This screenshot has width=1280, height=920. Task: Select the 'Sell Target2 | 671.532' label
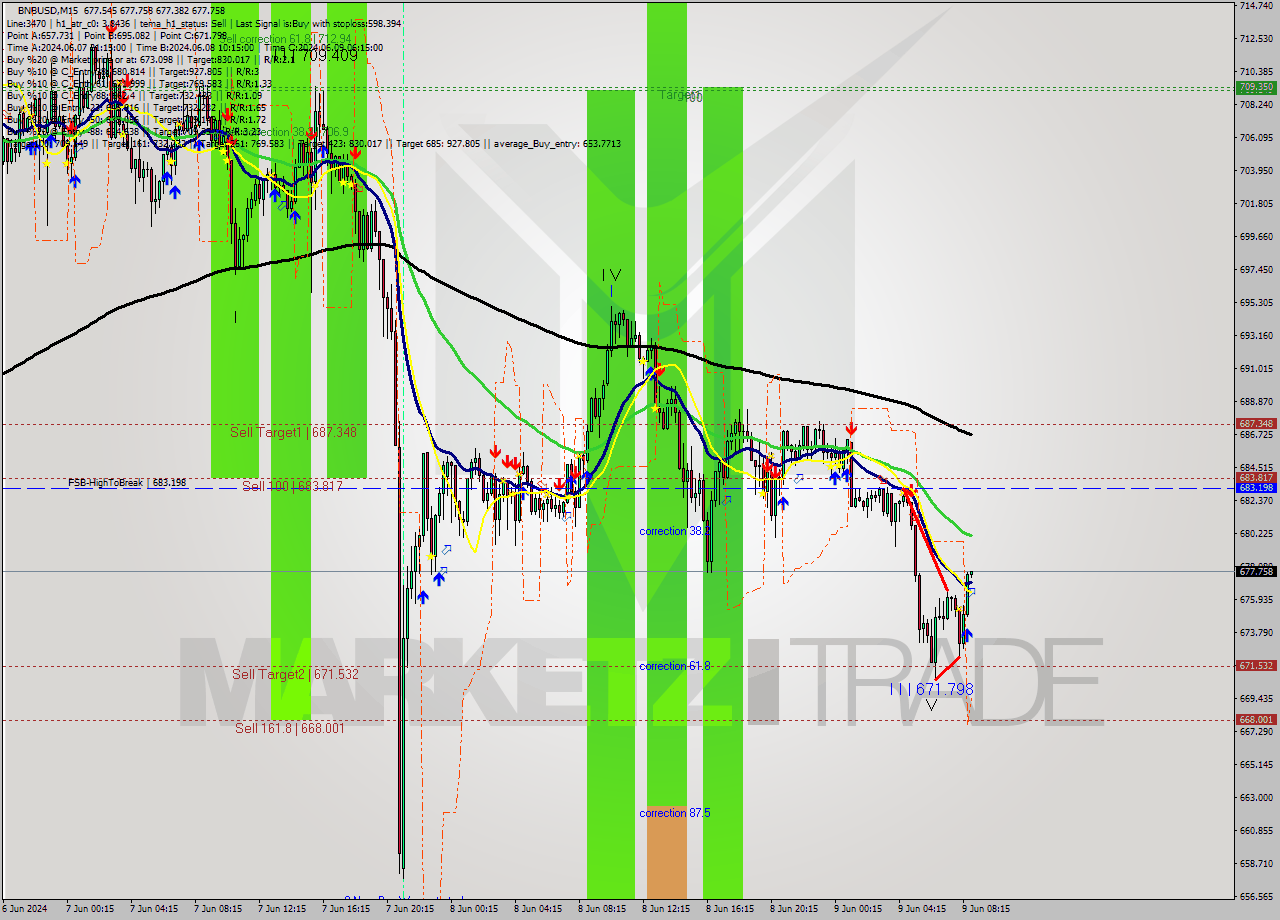tap(295, 674)
